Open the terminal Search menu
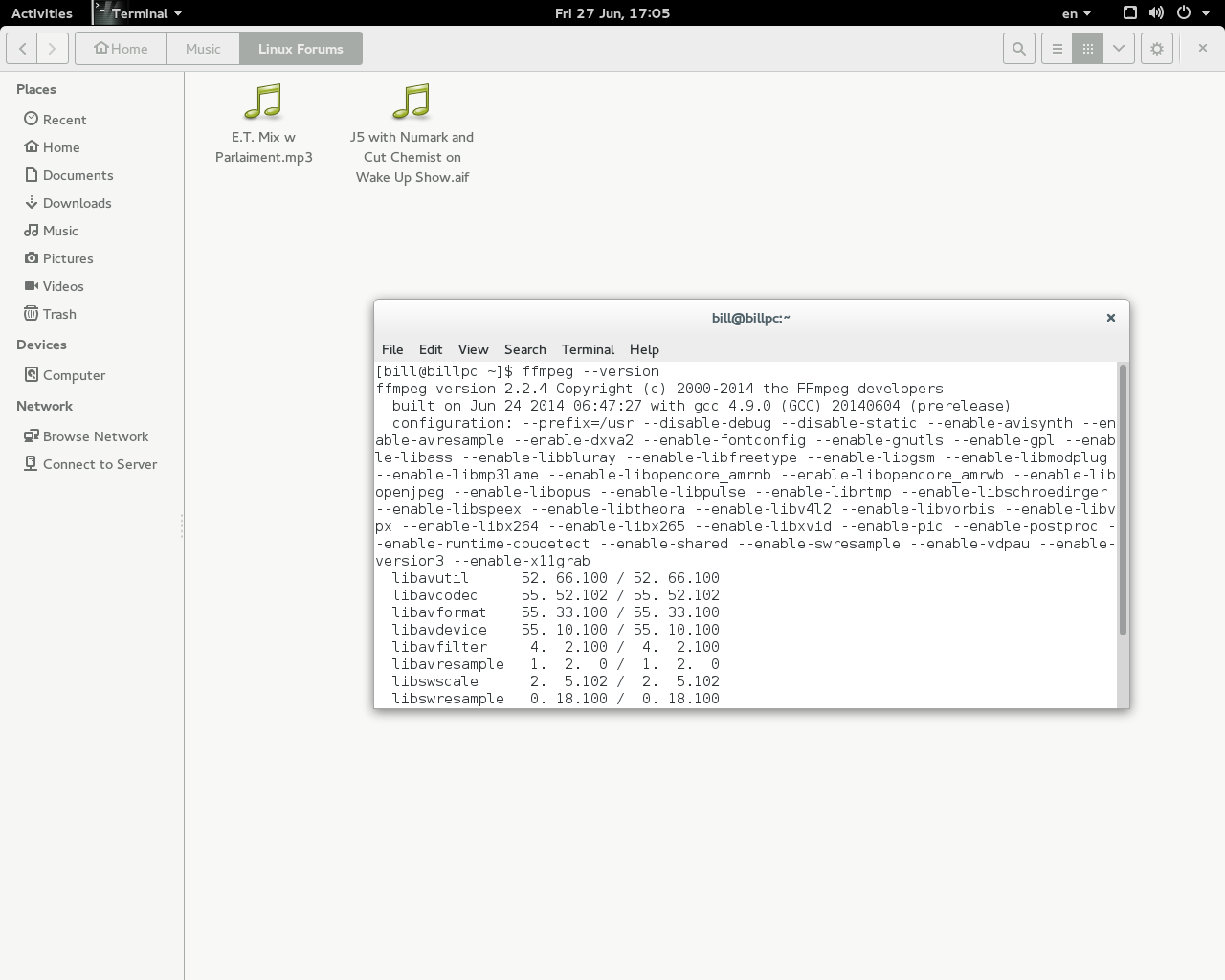Screen dimensions: 1225x980 (x=525, y=349)
